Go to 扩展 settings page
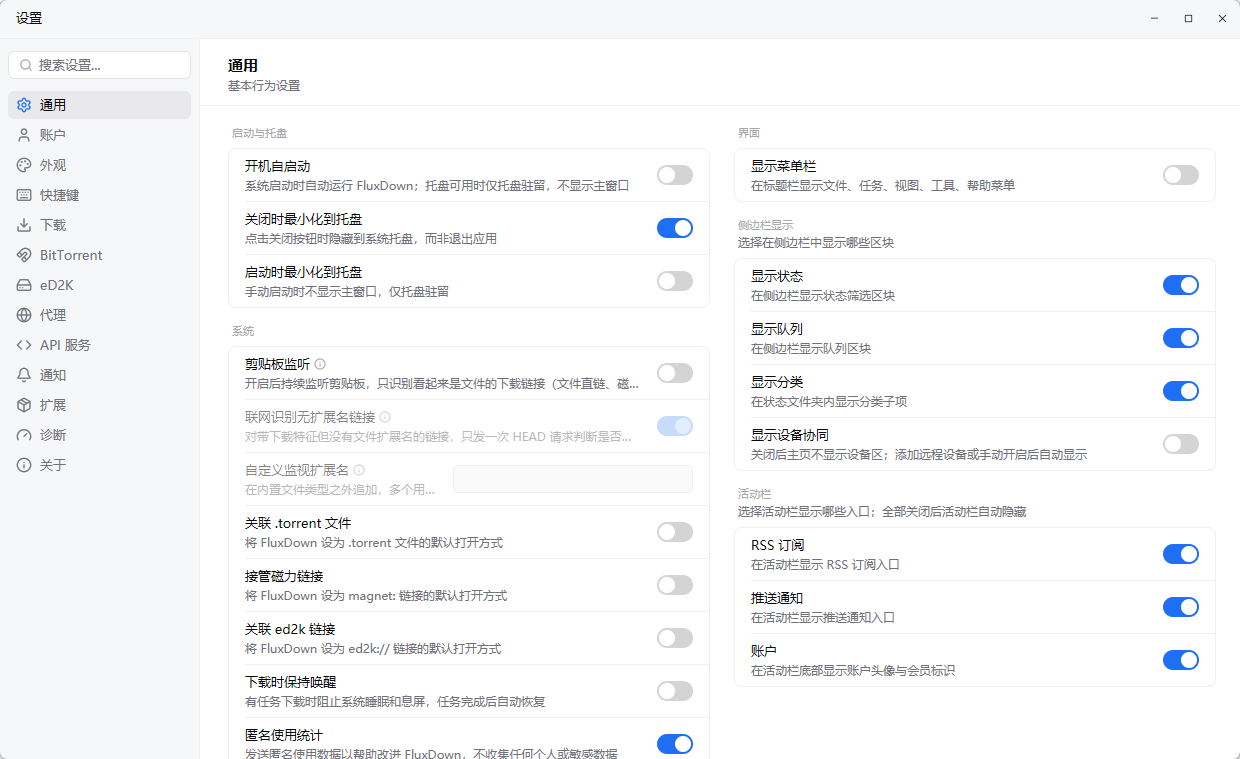Image resolution: width=1240 pixels, height=759 pixels. [x=99, y=405]
